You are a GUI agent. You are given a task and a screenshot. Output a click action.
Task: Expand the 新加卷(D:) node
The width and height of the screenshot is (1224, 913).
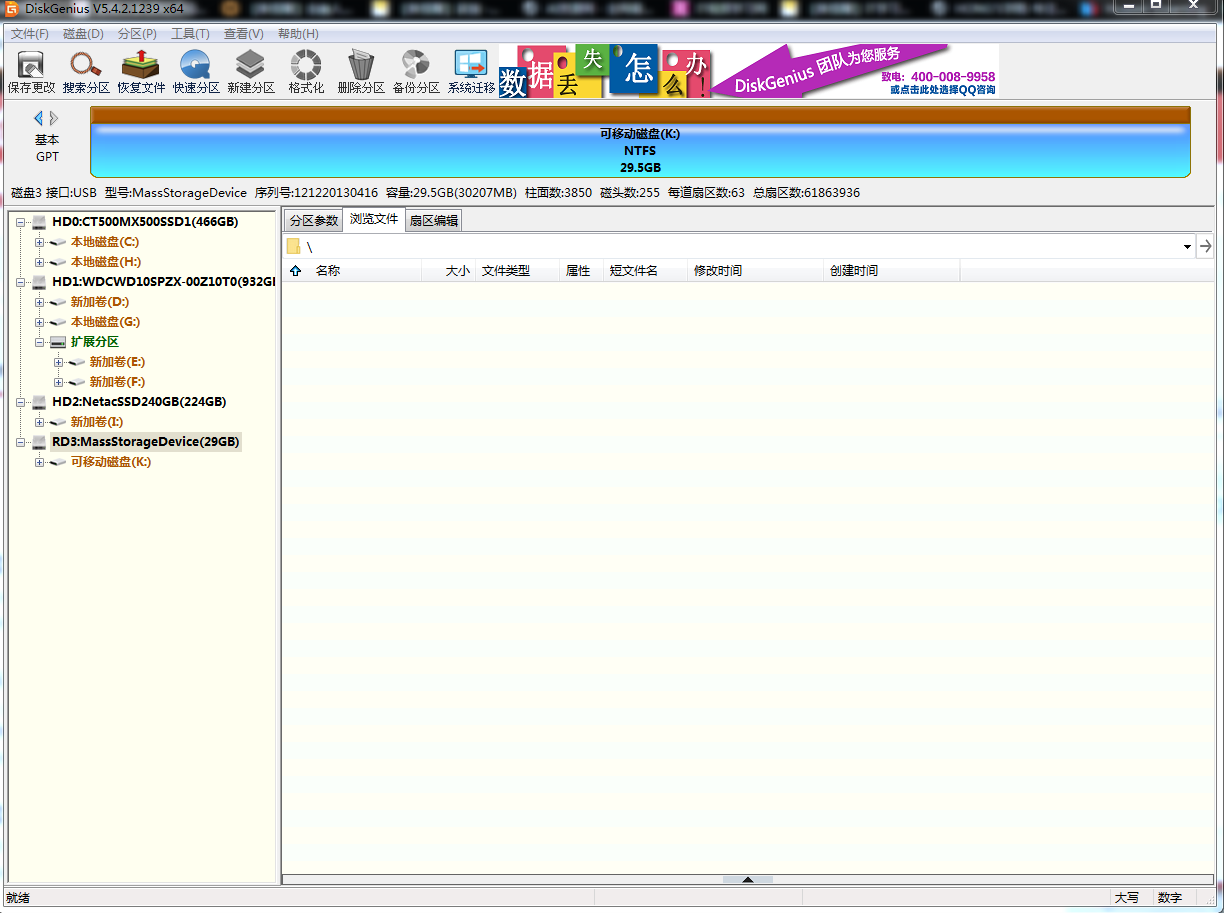click(x=39, y=302)
